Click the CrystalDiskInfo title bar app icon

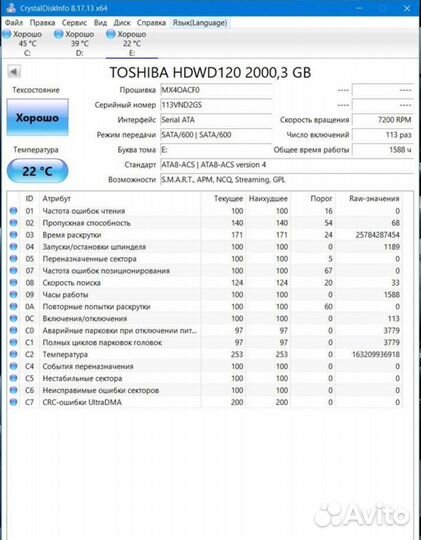(x=10, y=8)
